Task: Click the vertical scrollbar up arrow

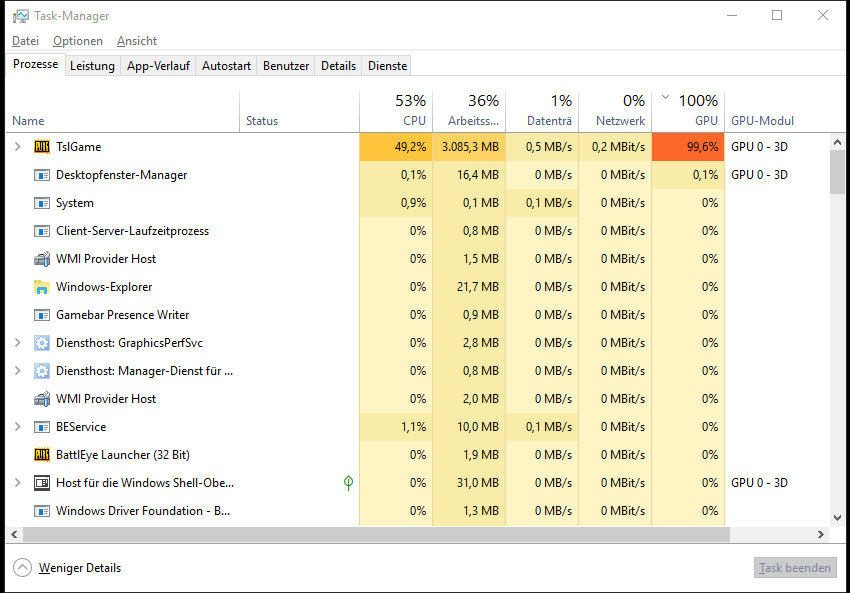Action: 837,142
